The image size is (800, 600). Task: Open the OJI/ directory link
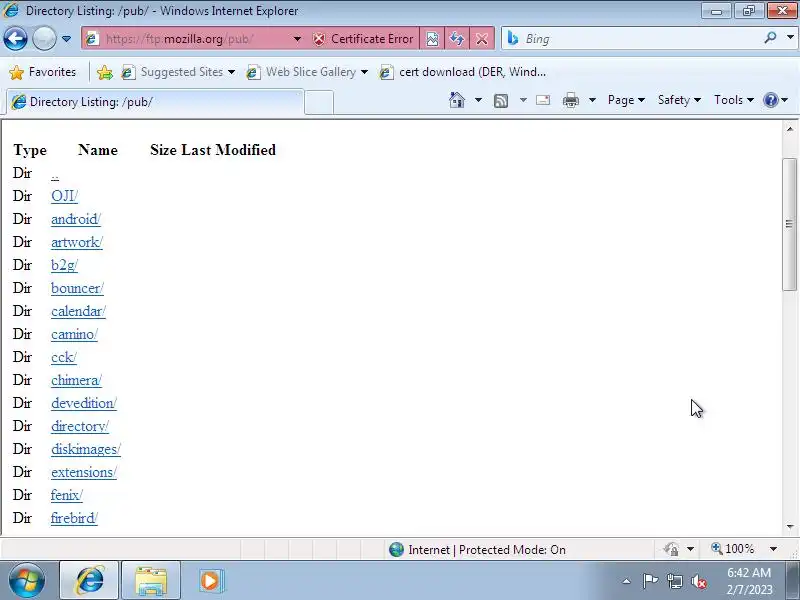[x=64, y=196]
